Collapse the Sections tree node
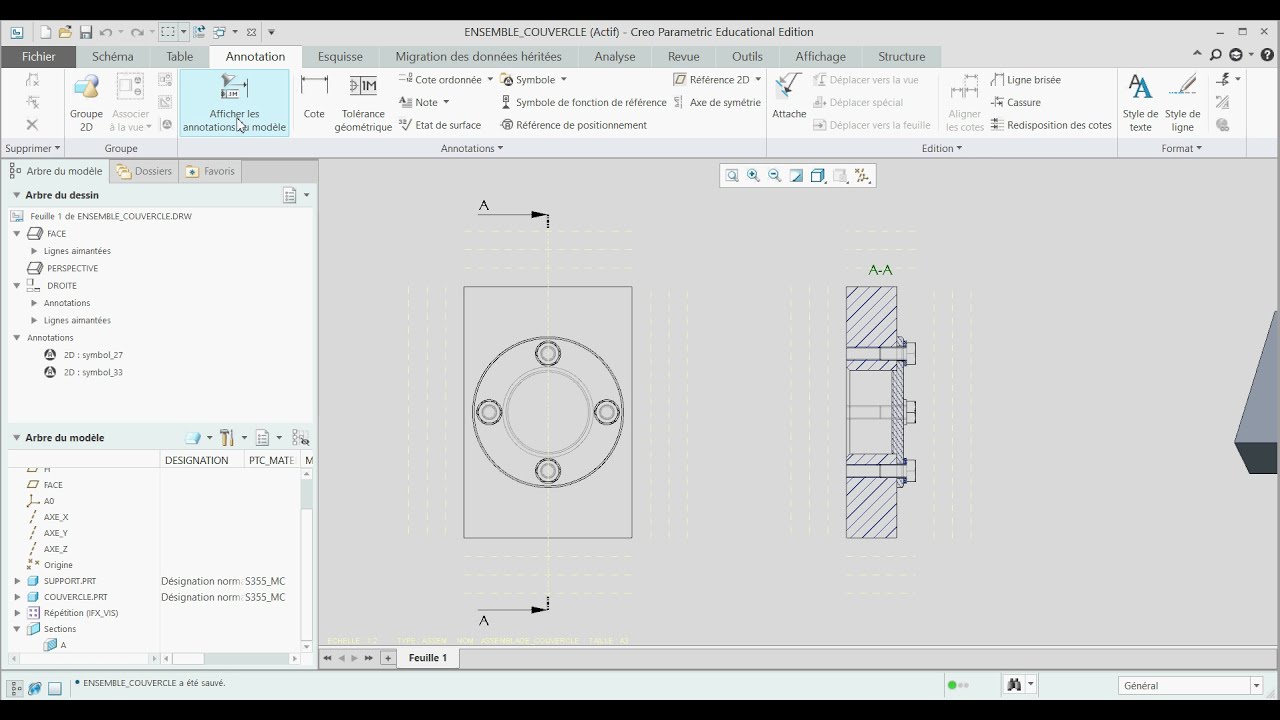The width and height of the screenshot is (1280, 720). [17, 629]
